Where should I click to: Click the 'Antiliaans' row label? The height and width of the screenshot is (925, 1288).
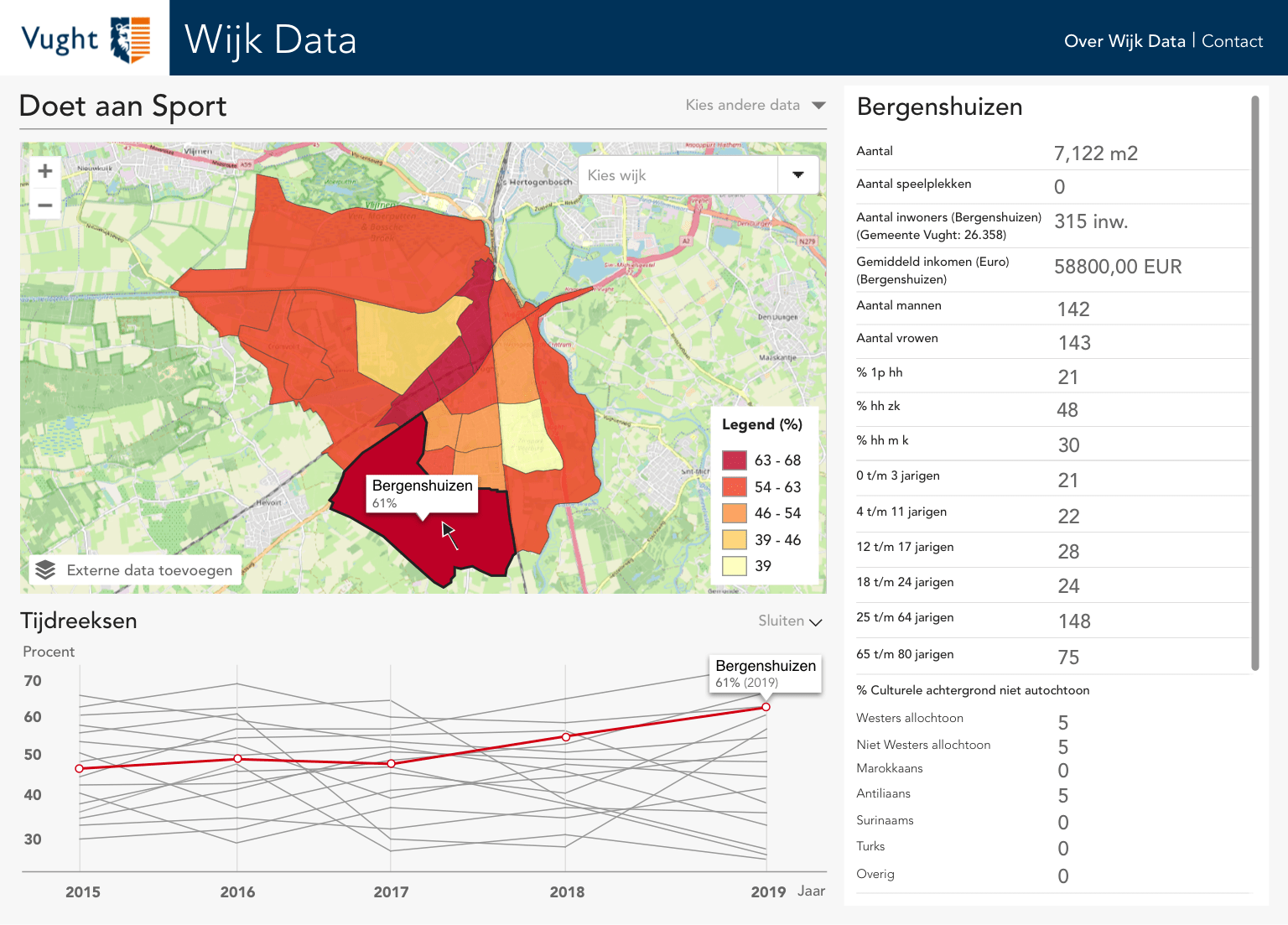(x=883, y=793)
